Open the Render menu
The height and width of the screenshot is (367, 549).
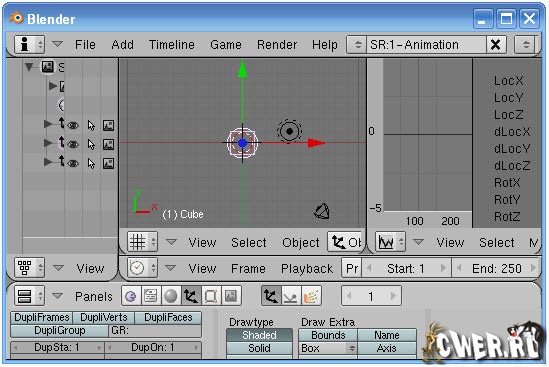click(277, 45)
